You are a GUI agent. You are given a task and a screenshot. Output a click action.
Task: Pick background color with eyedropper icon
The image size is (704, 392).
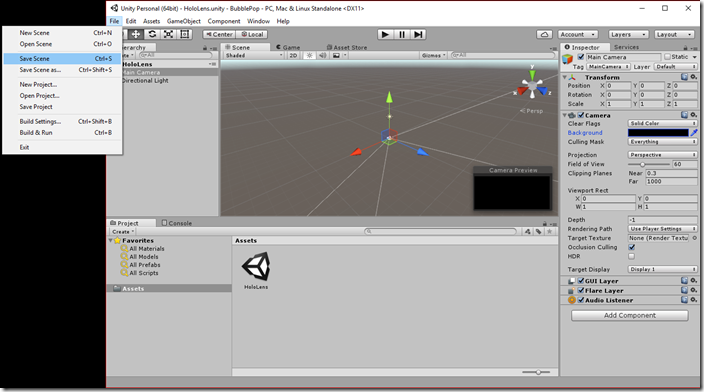(x=694, y=132)
